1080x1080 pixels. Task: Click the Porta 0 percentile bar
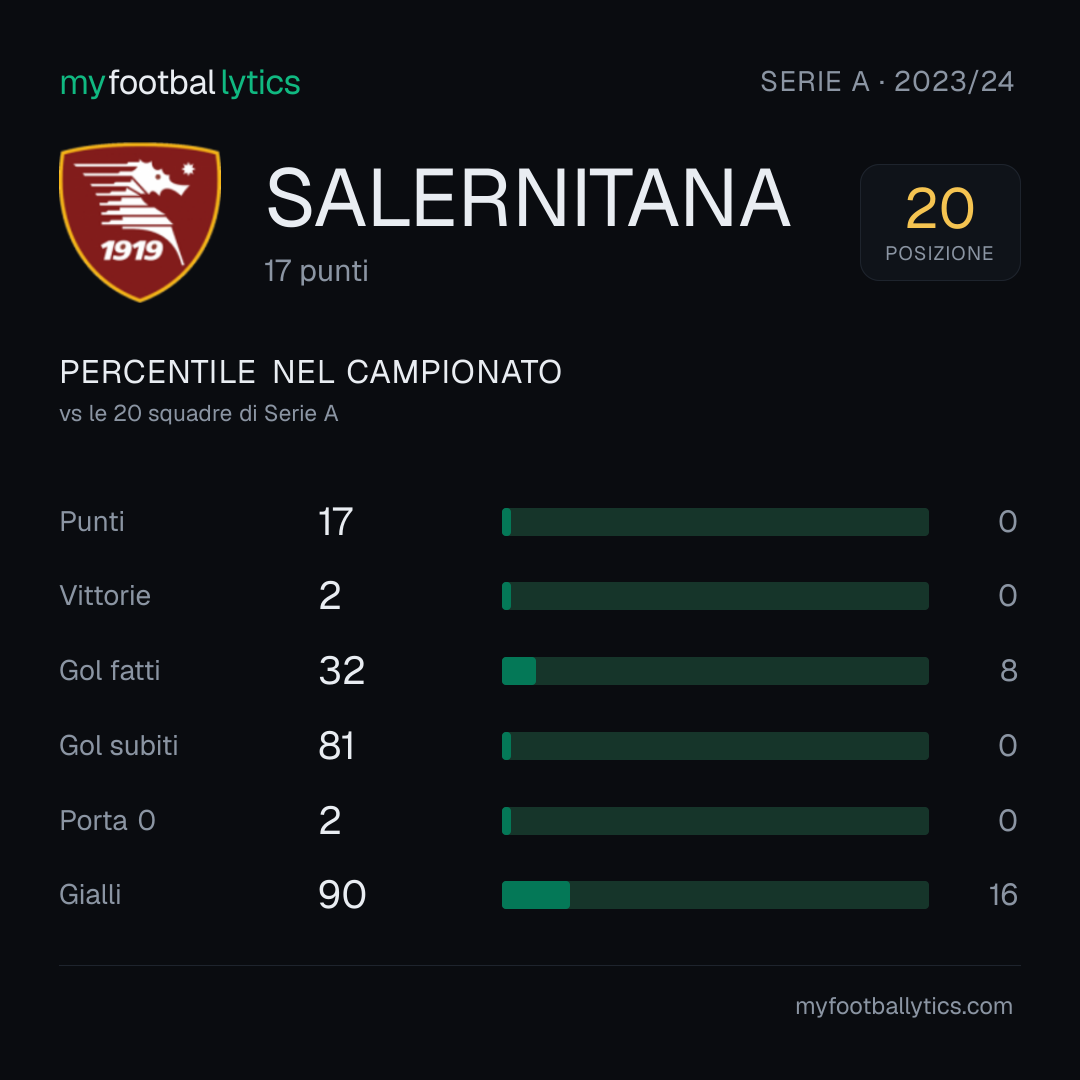click(715, 821)
